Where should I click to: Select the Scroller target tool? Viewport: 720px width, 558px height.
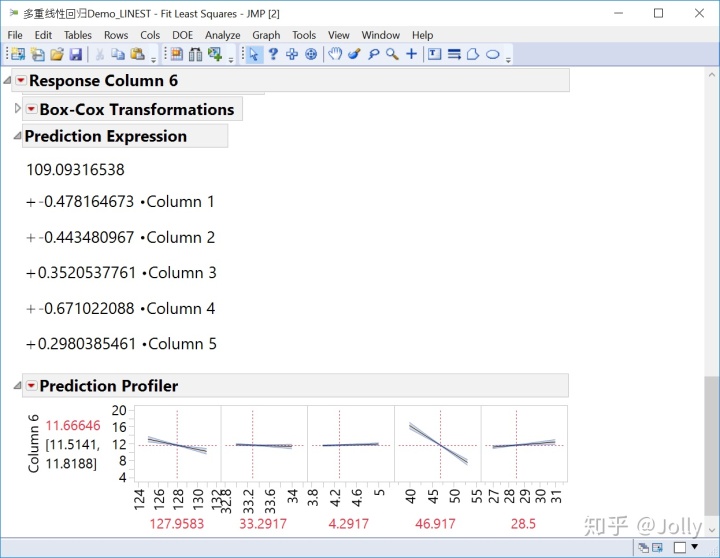(x=311, y=54)
